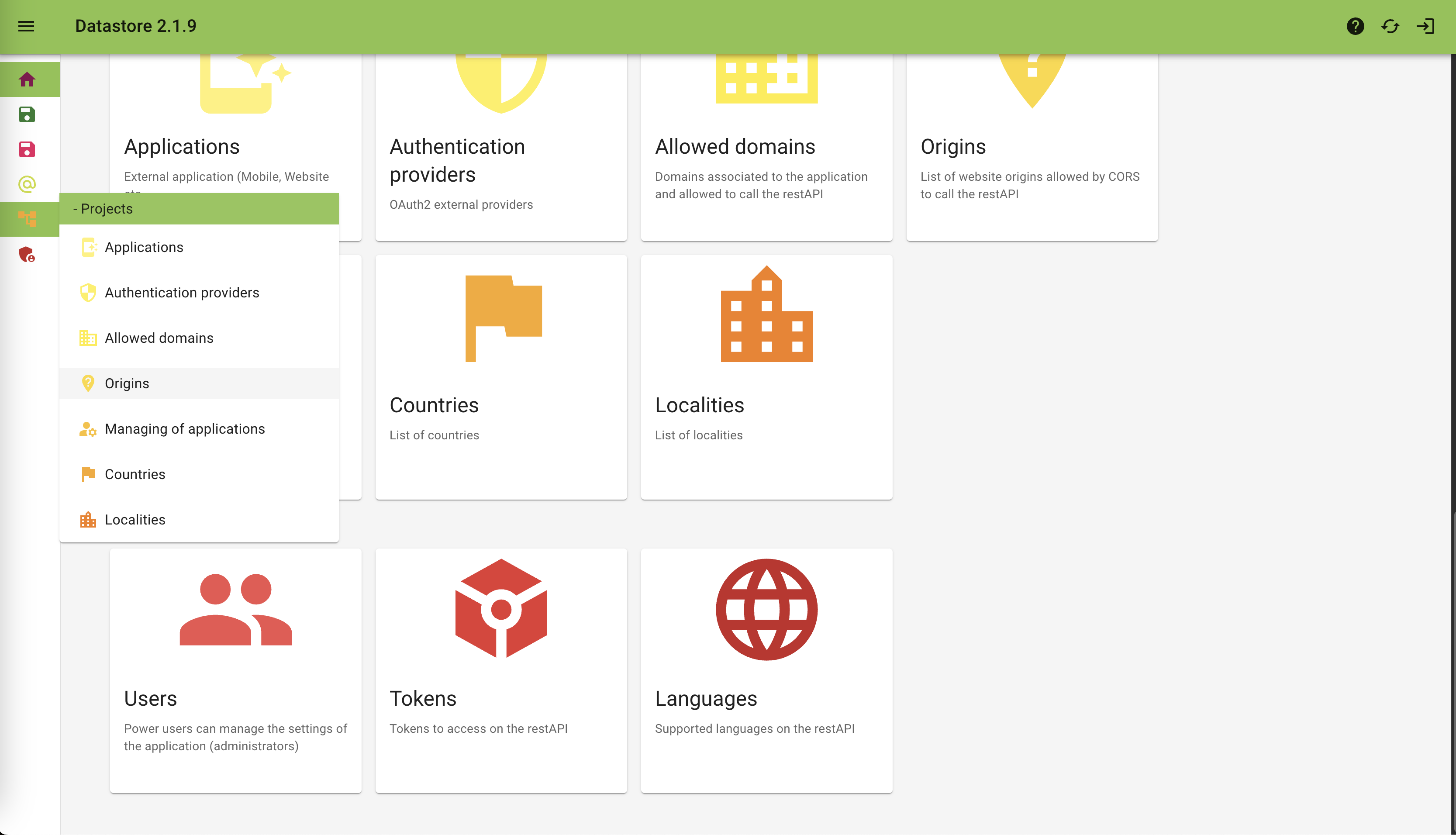Select Managing of applications menu entry
This screenshot has width=1456, height=835.
pyautogui.click(x=185, y=429)
